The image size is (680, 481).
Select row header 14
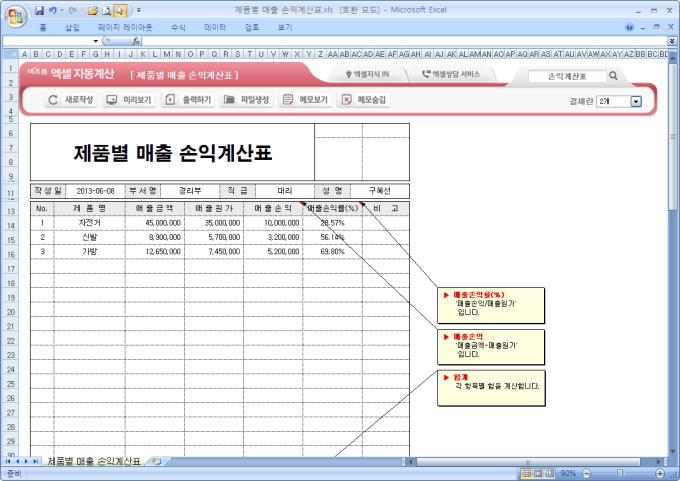coord(10,226)
